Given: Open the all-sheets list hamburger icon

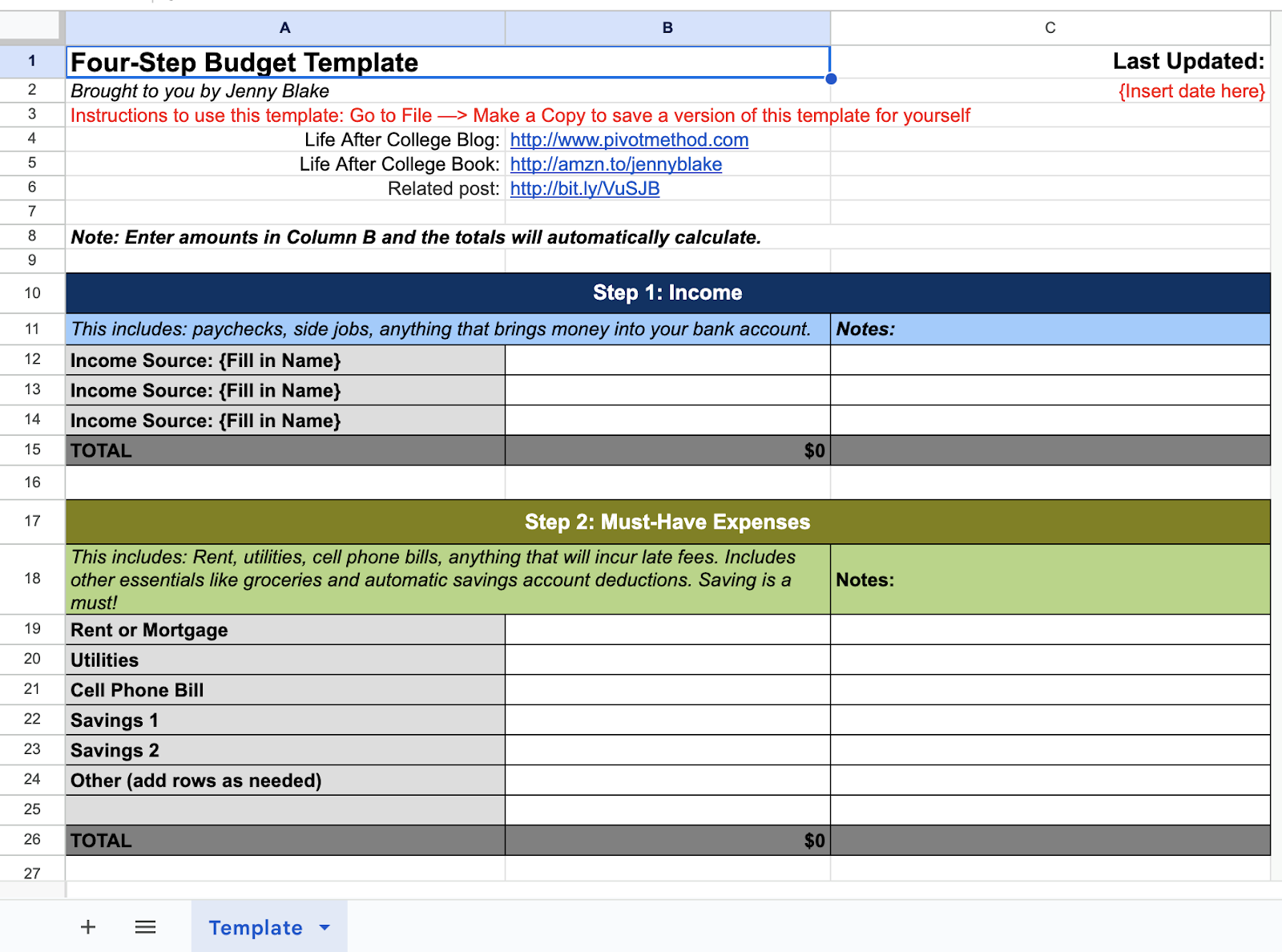Looking at the screenshot, I should tap(145, 927).
